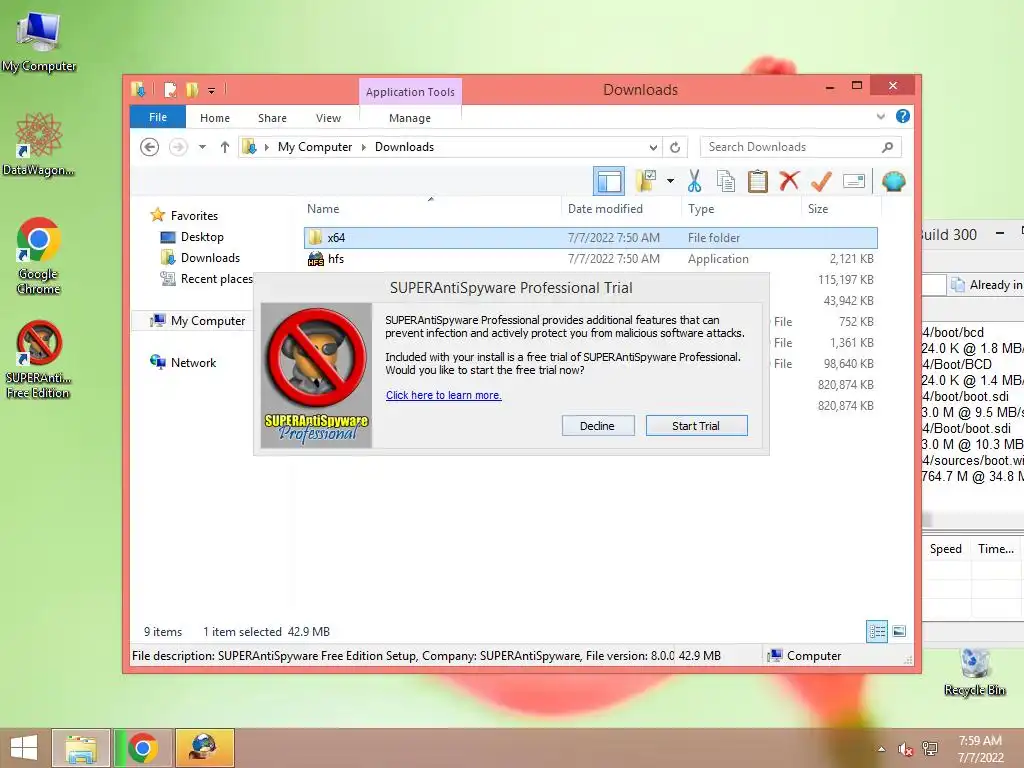Toggle the navigation pane toolbar icon
Image resolution: width=1024 pixels, height=768 pixels.
click(x=609, y=181)
